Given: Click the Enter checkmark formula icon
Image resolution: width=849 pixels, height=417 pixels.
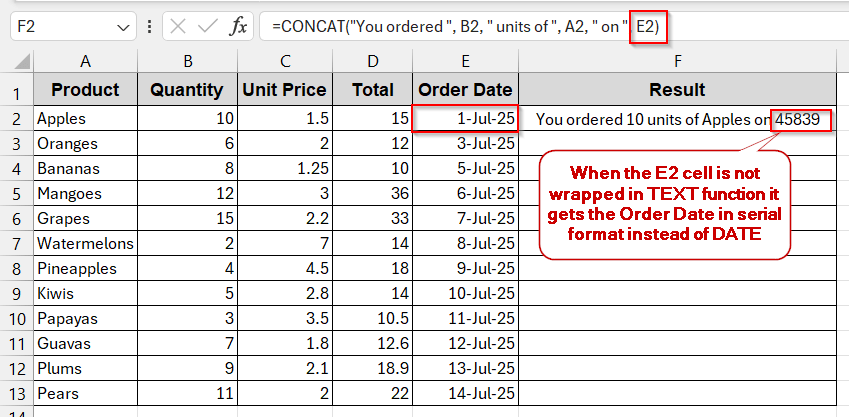Looking at the screenshot, I should (x=208, y=26).
